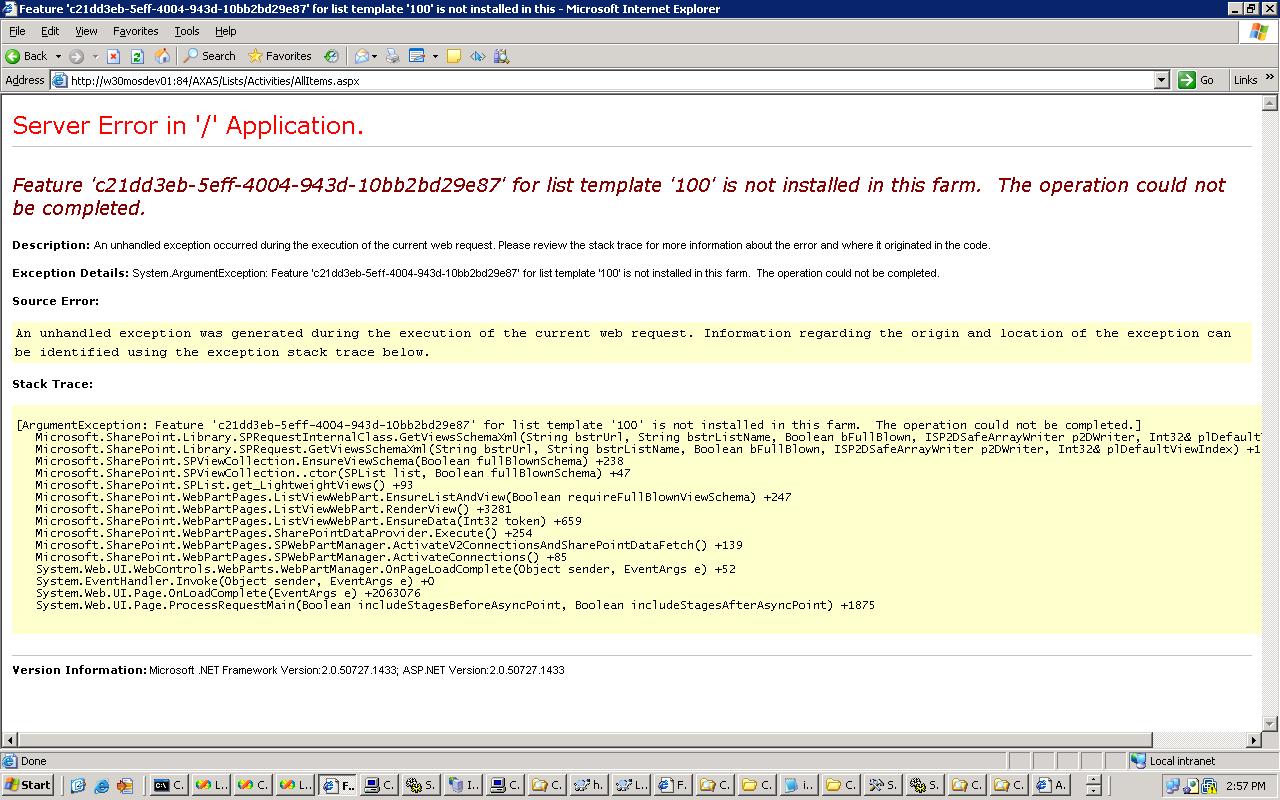The width and height of the screenshot is (1280, 800).
Task: Click the Links toolbar label
Action: click(1245, 80)
